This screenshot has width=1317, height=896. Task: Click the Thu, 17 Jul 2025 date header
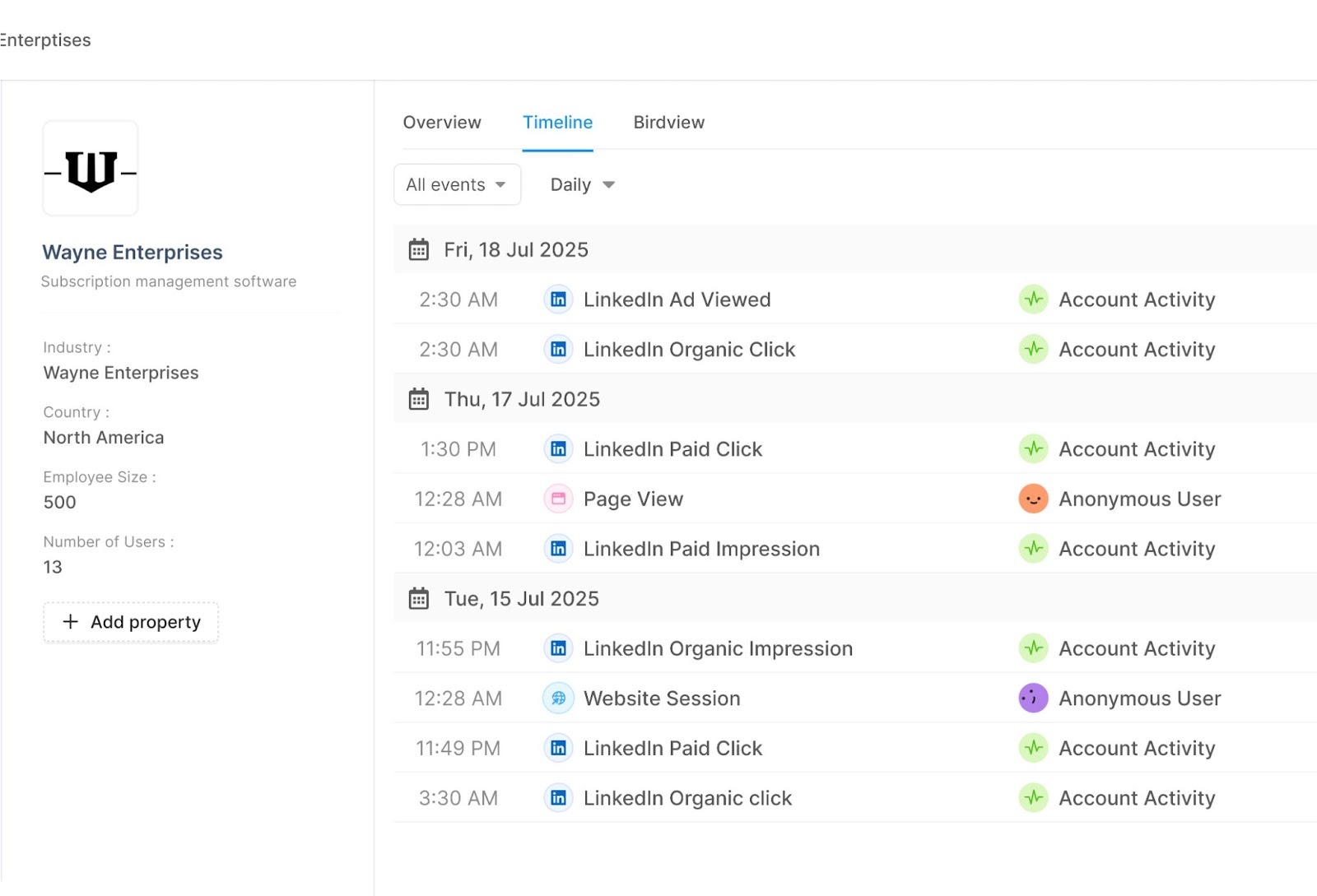coord(522,399)
